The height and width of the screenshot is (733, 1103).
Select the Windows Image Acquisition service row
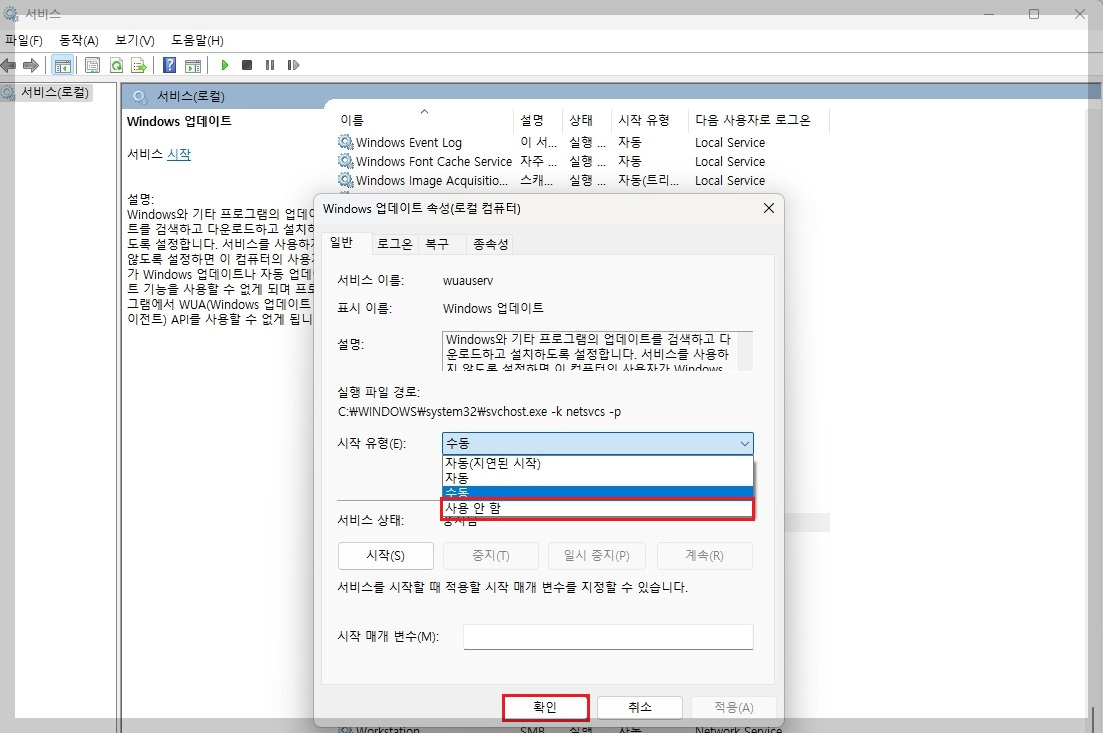[x=583, y=180]
